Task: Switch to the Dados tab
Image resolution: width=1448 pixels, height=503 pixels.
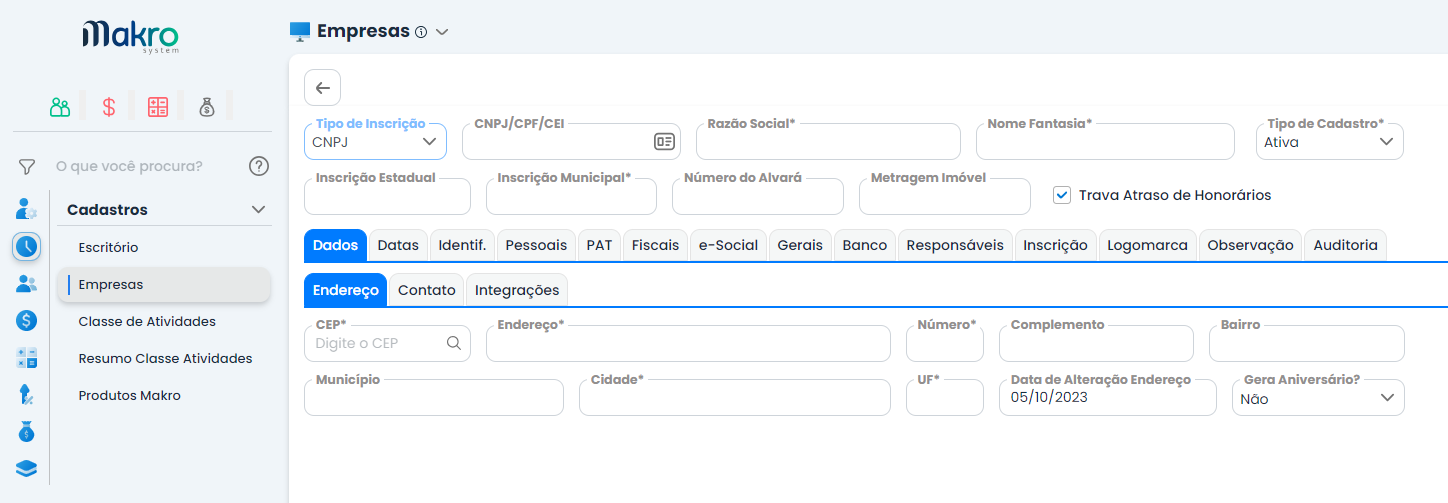Action: [x=335, y=245]
